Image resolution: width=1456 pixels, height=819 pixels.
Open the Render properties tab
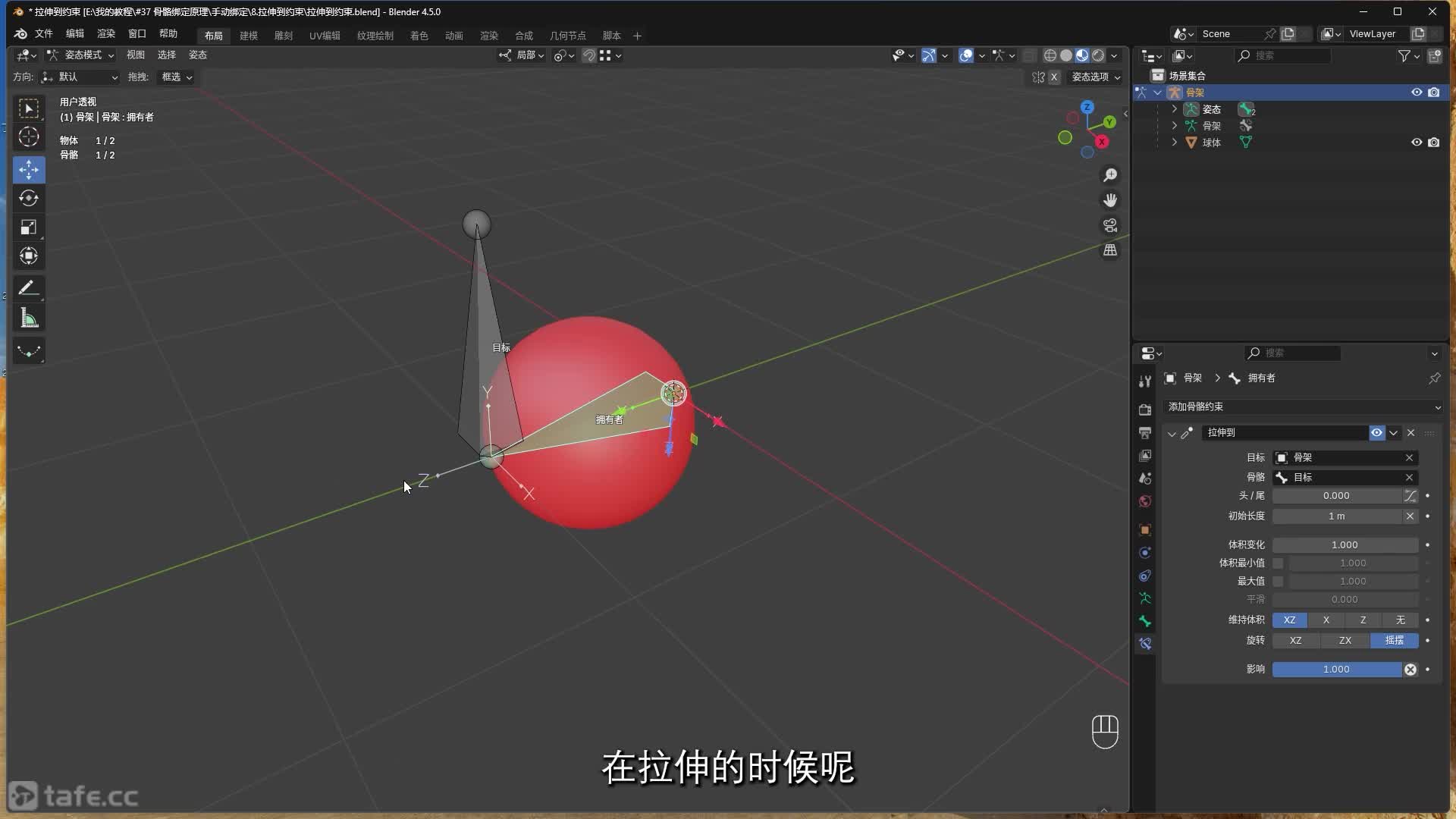tap(1145, 409)
